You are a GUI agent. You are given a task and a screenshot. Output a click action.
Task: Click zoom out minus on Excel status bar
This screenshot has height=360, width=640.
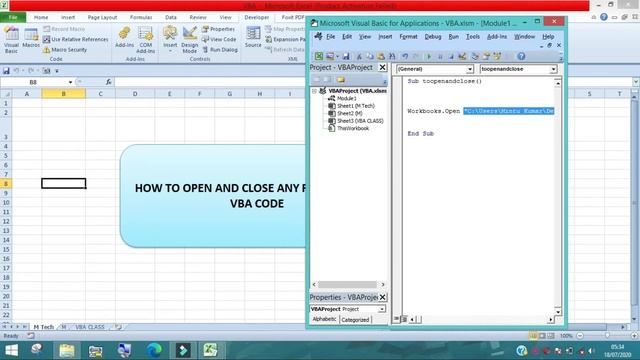coord(580,336)
